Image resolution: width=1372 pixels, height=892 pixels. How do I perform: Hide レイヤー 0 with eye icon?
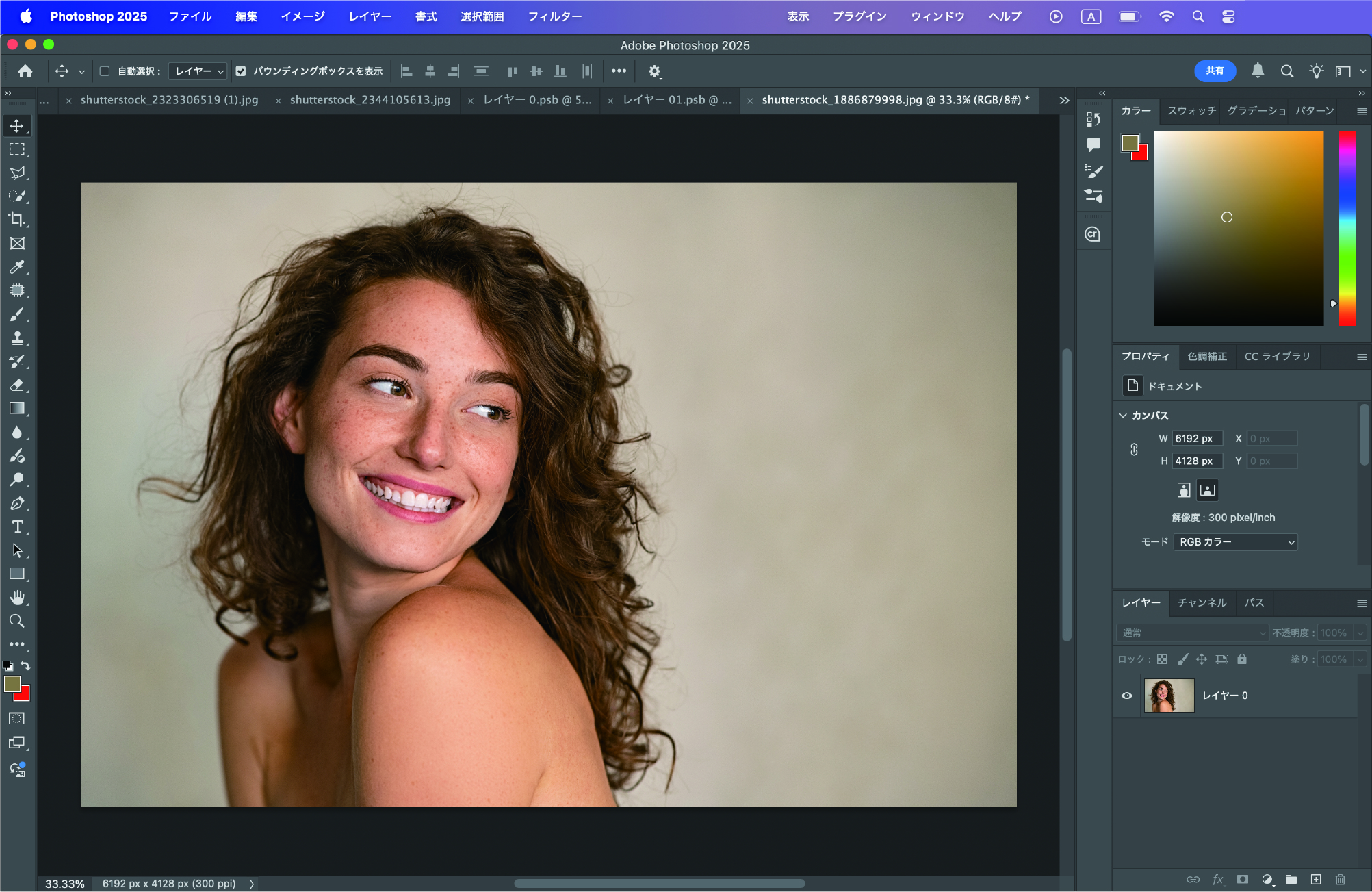click(x=1127, y=696)
